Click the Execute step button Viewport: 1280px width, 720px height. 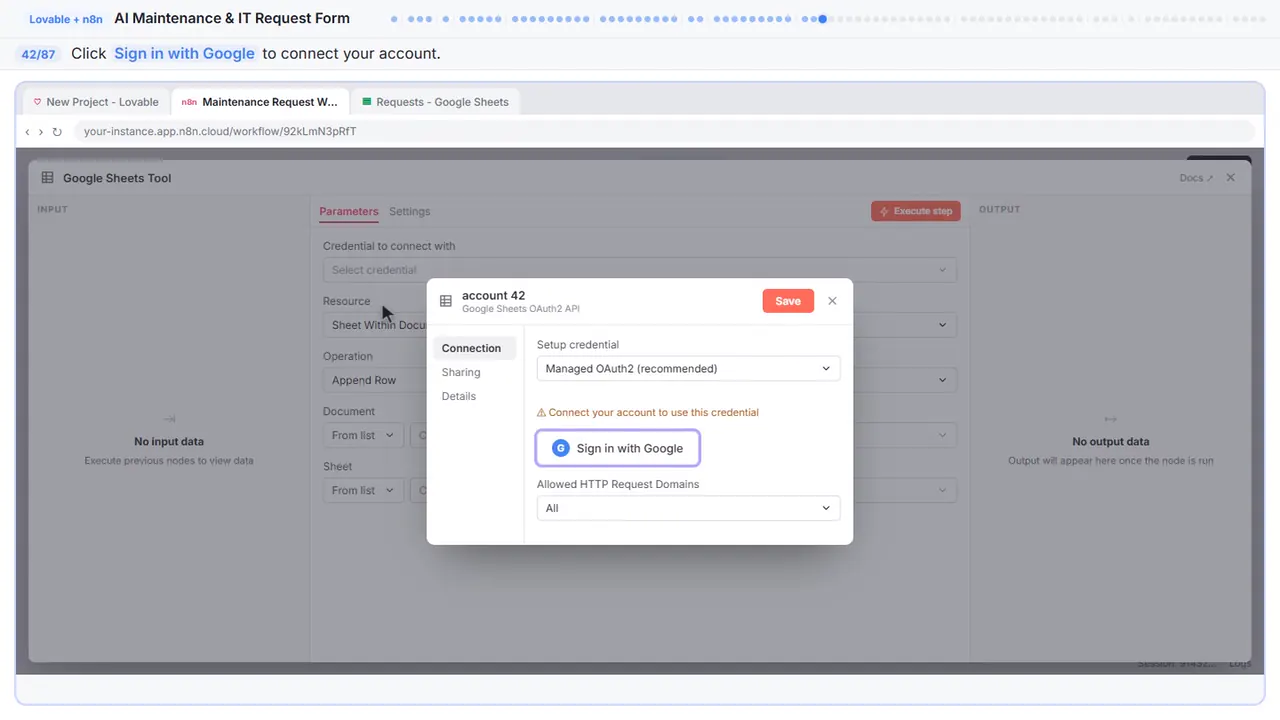click(916, 211)
